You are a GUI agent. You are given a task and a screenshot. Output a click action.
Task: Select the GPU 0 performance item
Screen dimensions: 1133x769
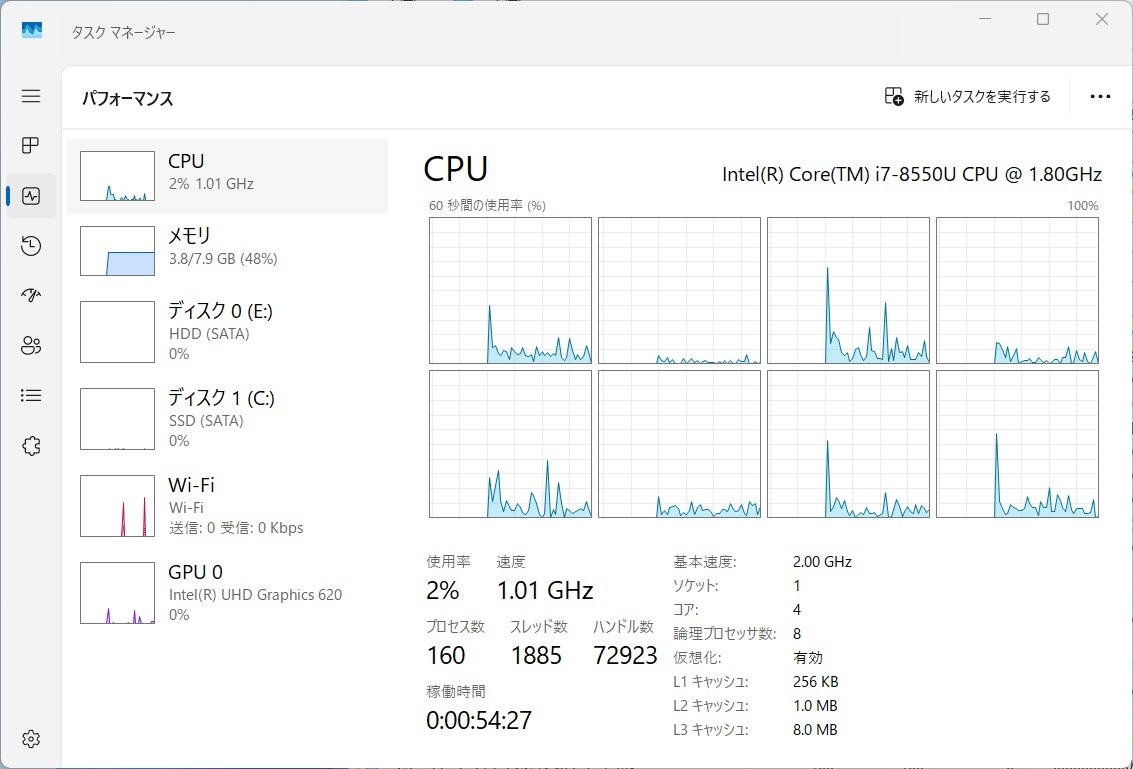tap(227, 593)
